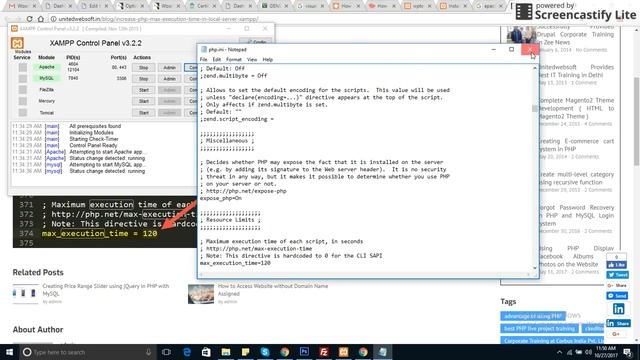Switch to XAMPP via its taskbar icon

tap(343, 352)
